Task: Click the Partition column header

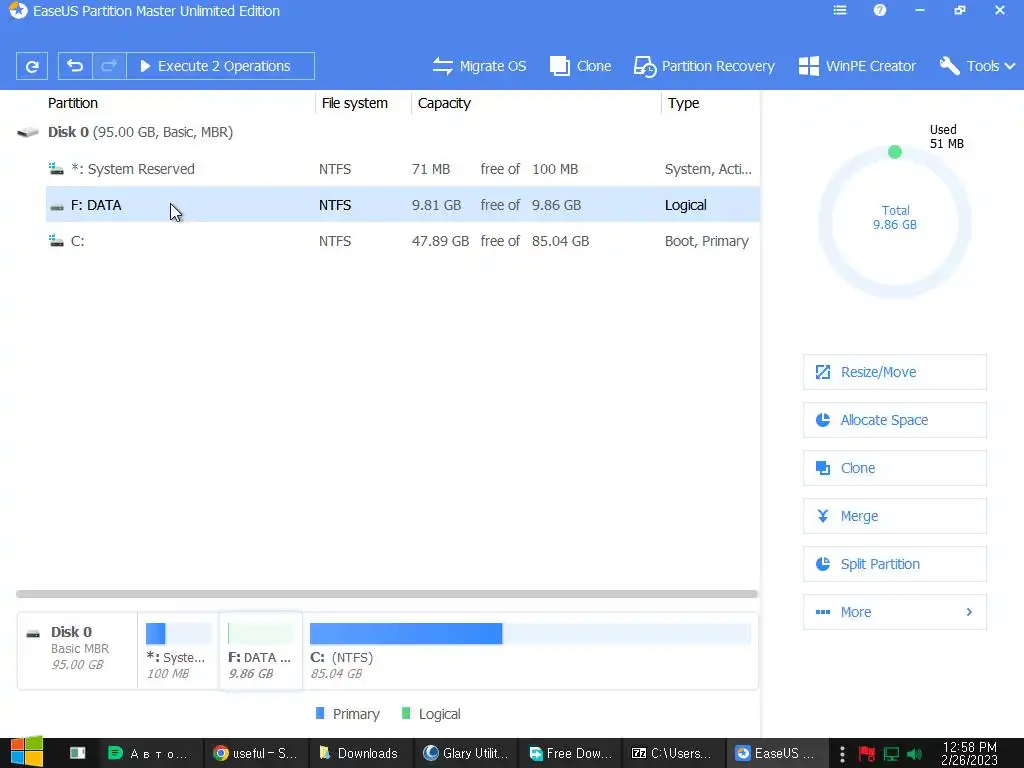Action: click(72, 103)
